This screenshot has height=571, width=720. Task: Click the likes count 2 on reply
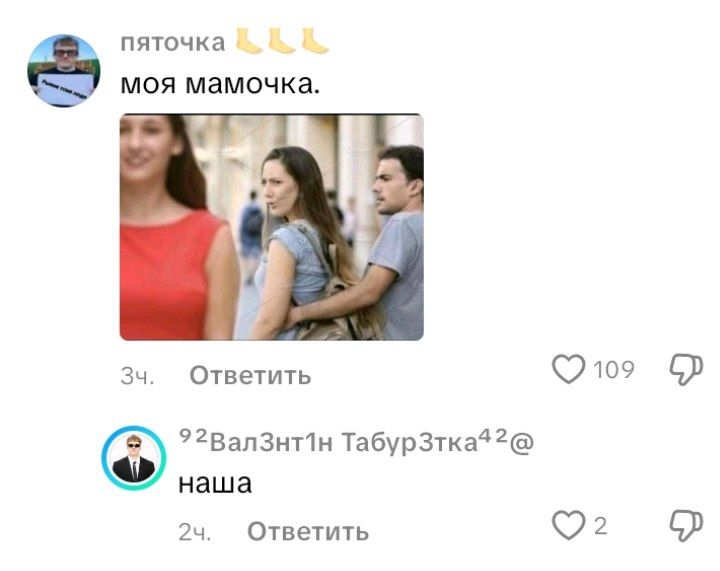(600, 526)
